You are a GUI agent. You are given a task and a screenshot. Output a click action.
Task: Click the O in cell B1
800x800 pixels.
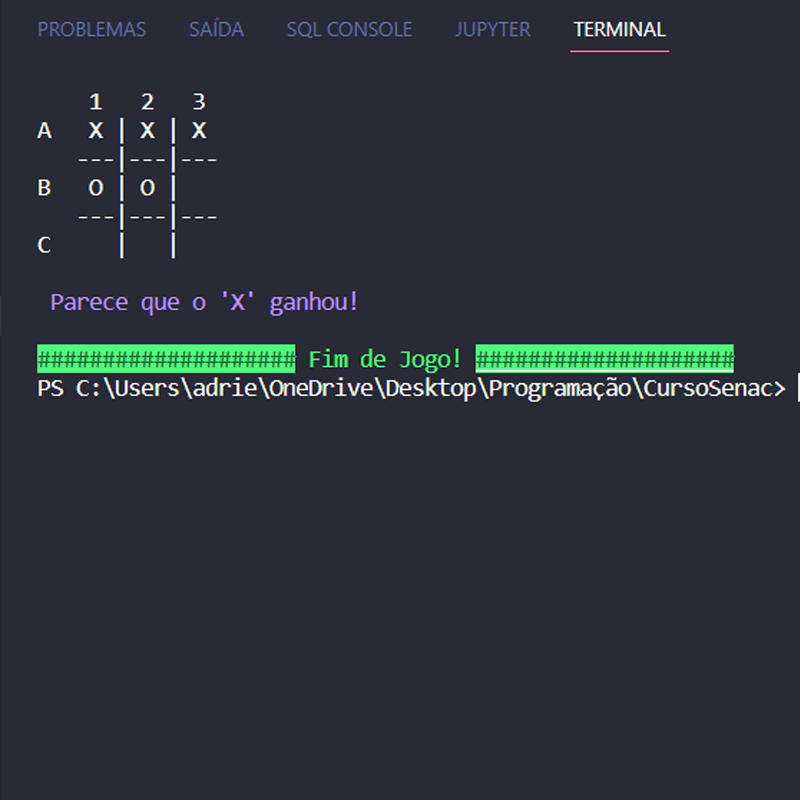coord(96,188)
